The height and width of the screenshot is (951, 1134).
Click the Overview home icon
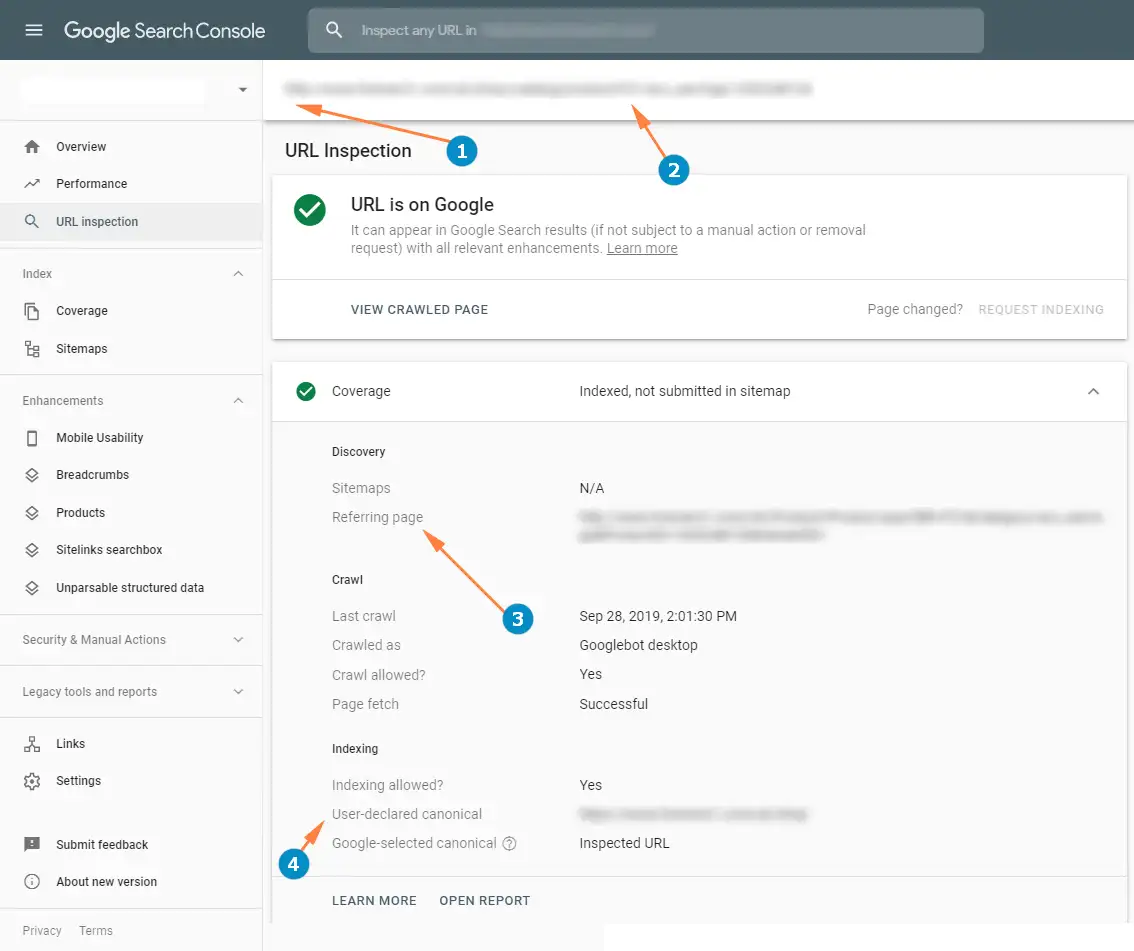32,147
